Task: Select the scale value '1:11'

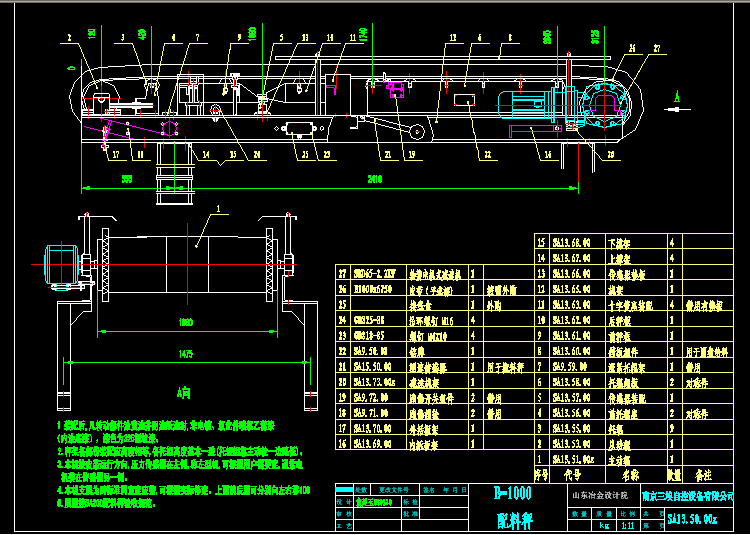Action: 627,526
